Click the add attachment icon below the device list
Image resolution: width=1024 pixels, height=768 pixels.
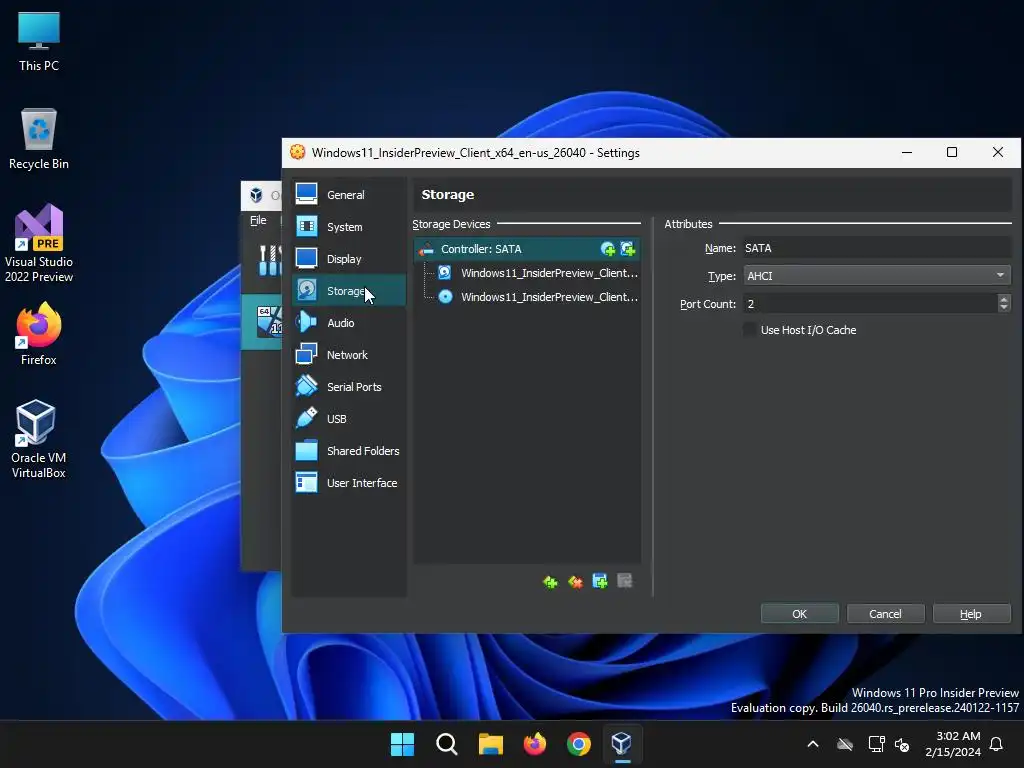[600, 581]
